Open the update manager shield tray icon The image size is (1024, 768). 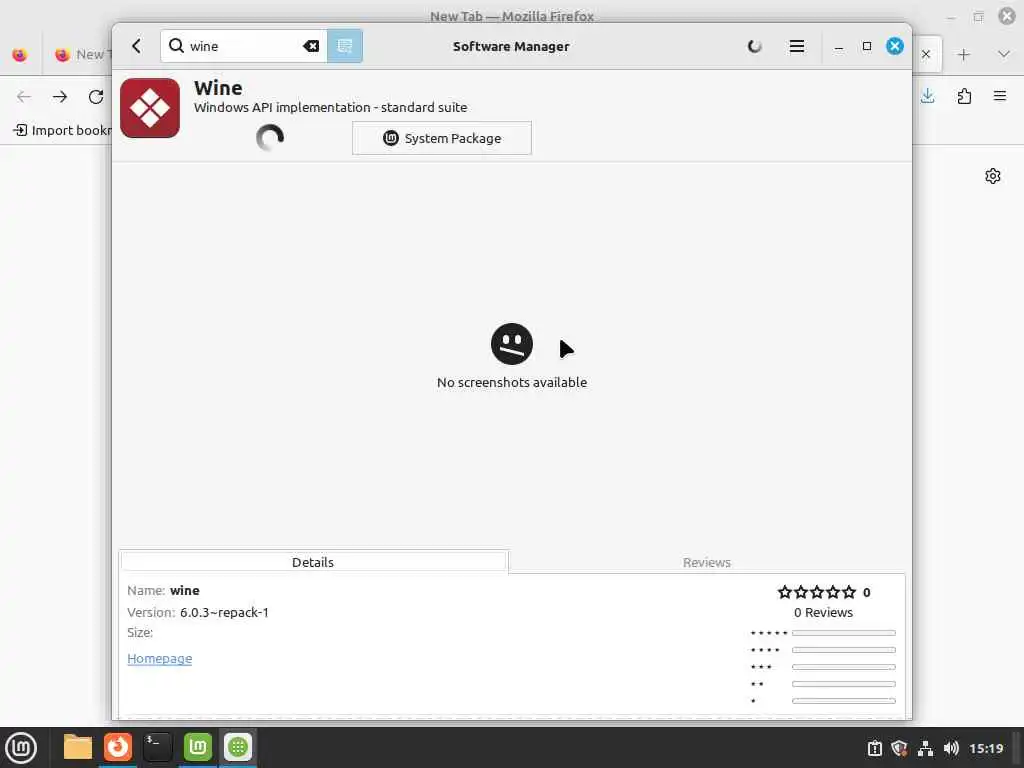(899, 748)
